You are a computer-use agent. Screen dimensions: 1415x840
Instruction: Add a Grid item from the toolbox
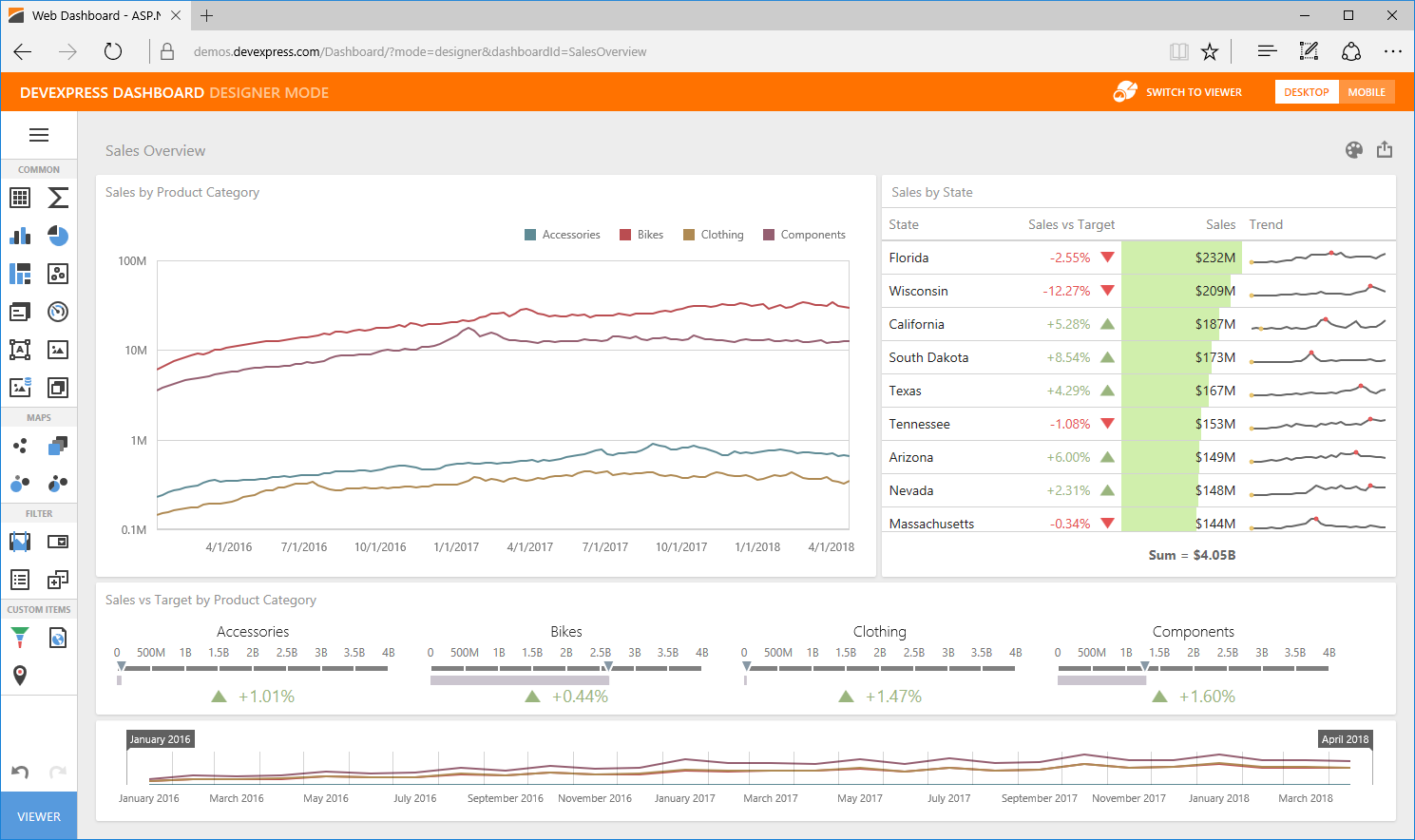[x=20, y=198]
